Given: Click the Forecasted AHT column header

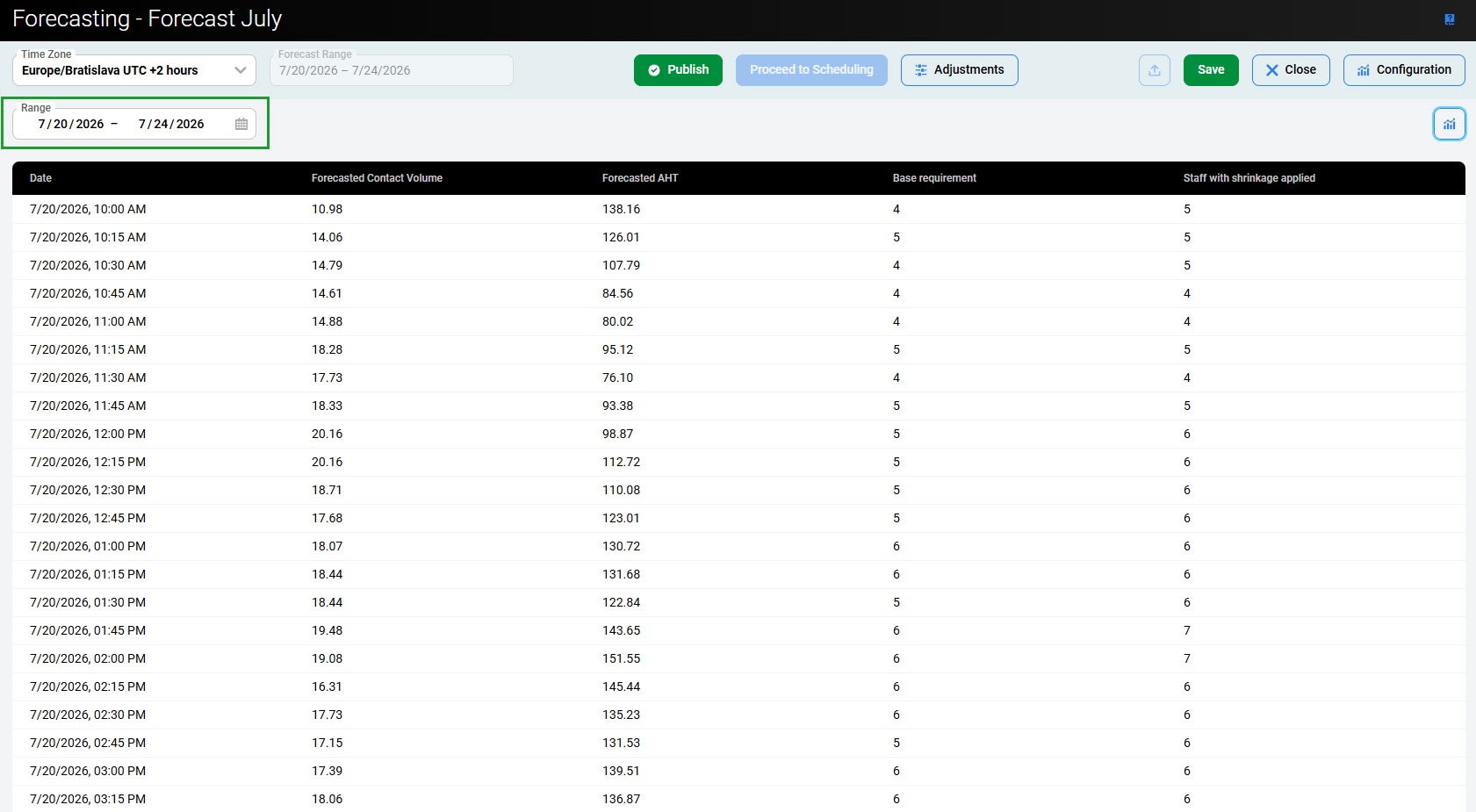Looking at the screenshot, I should 640,178.
